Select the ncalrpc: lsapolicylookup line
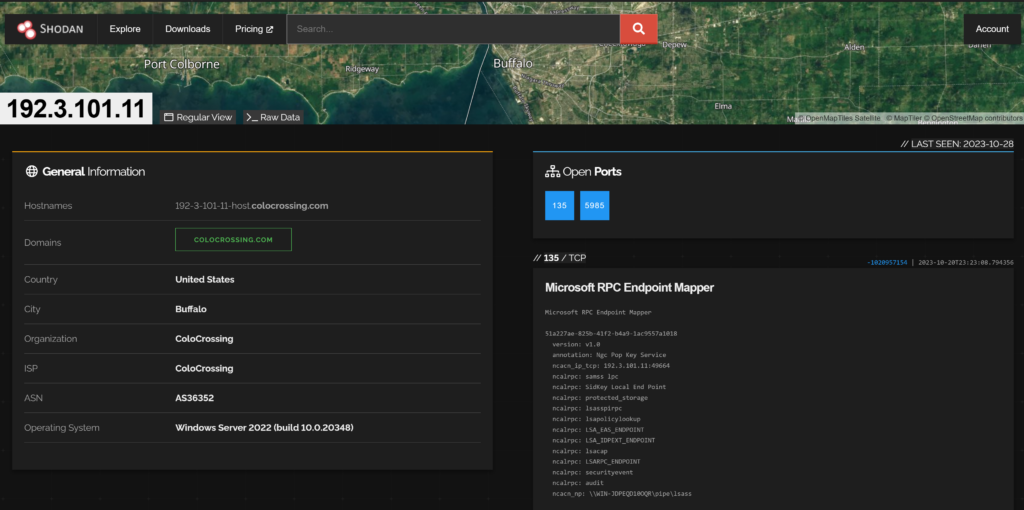 coord(596,419)
